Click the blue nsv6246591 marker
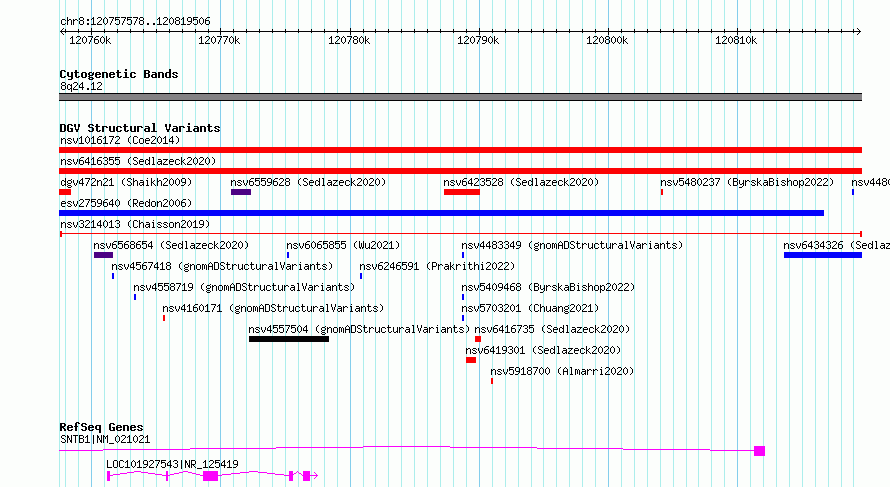Screen dimensions: 890x487 point(361,276)
